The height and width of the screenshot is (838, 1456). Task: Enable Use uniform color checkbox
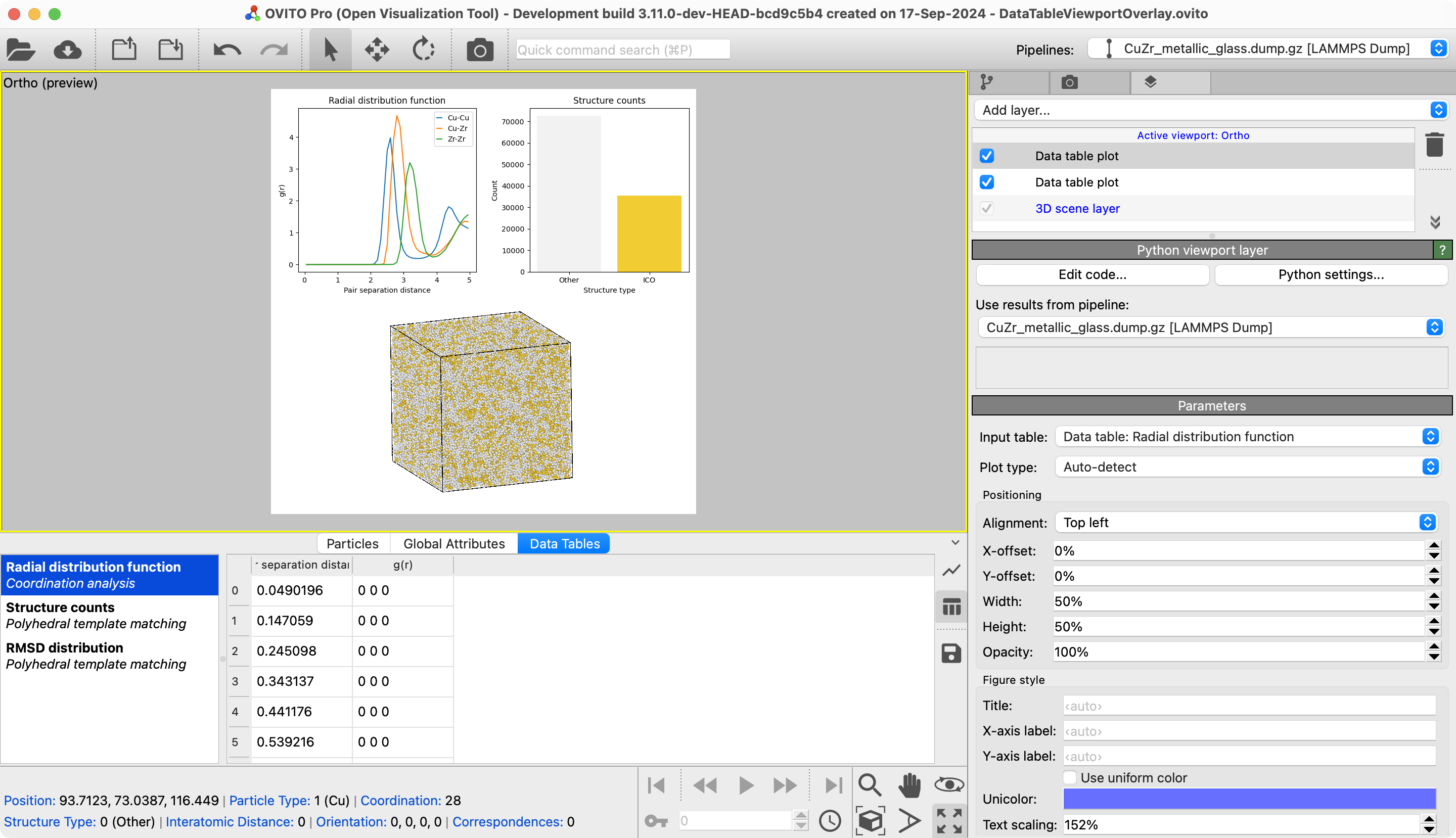click(x=1070, y=777)
